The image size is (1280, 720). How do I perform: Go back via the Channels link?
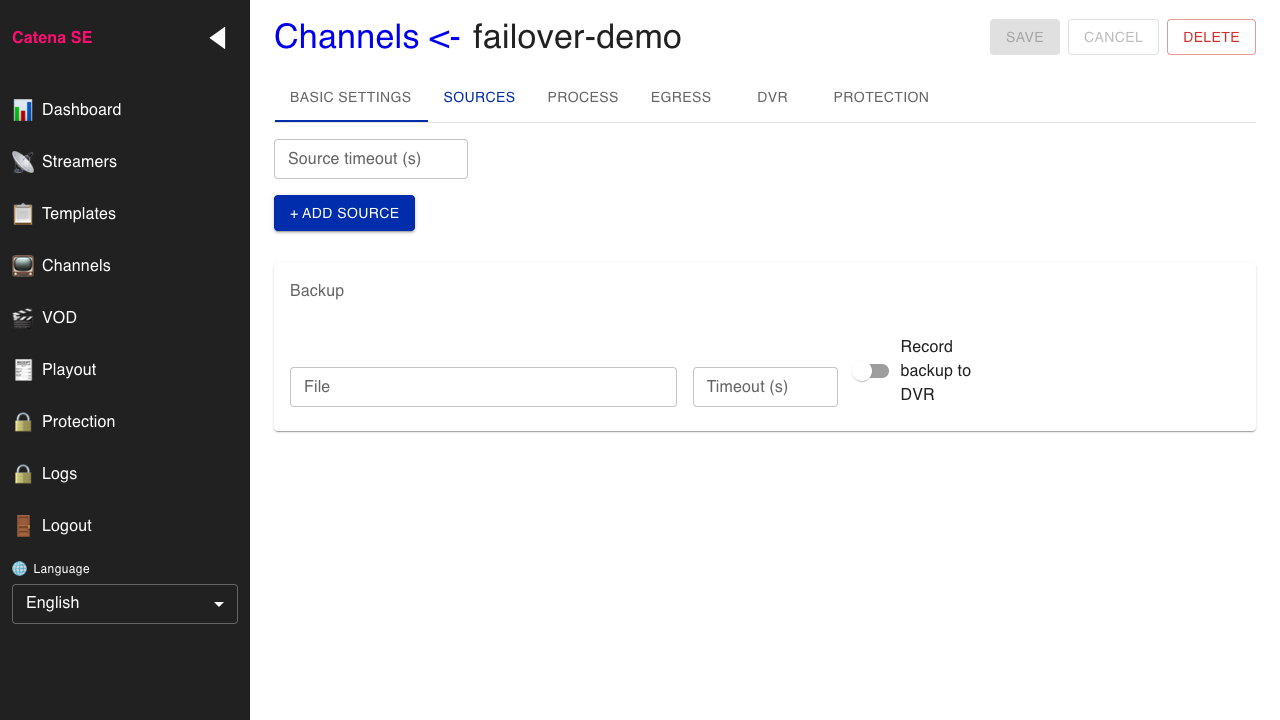click(347, 36)
